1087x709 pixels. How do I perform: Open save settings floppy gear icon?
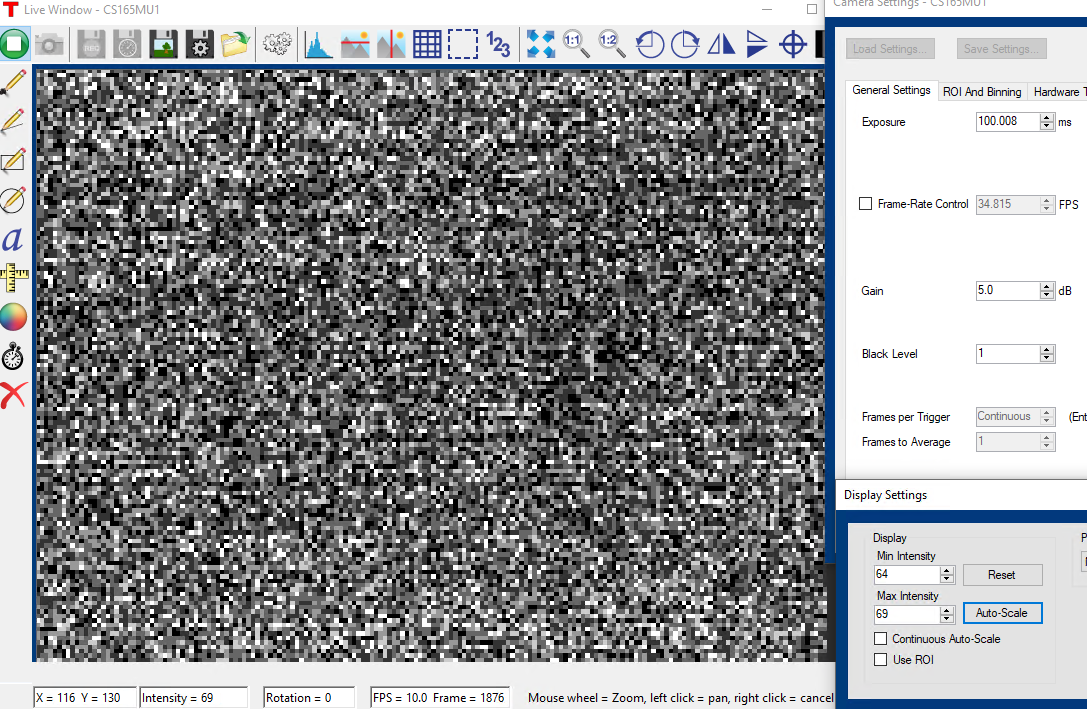(199, 45)
